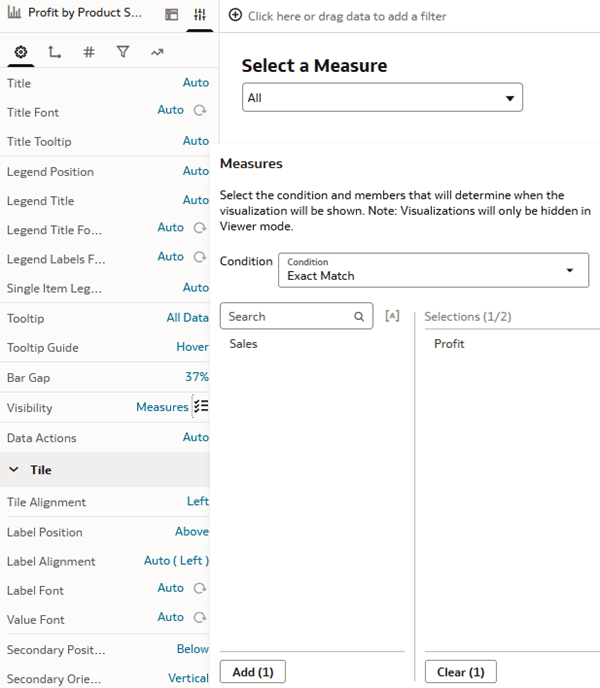Viewport: 600px width, 688px height.
Task: Open the Analytics trend-line properties tab
Action: pyautogui.click(x=157, y=52)
